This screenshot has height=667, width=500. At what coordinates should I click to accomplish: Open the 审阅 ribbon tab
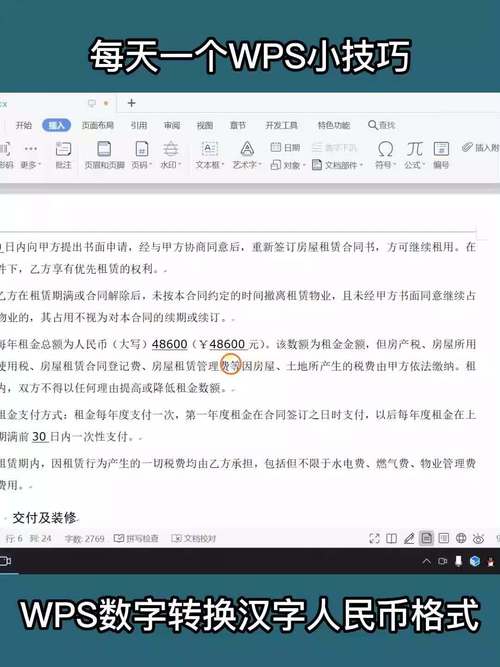(172, 125)
